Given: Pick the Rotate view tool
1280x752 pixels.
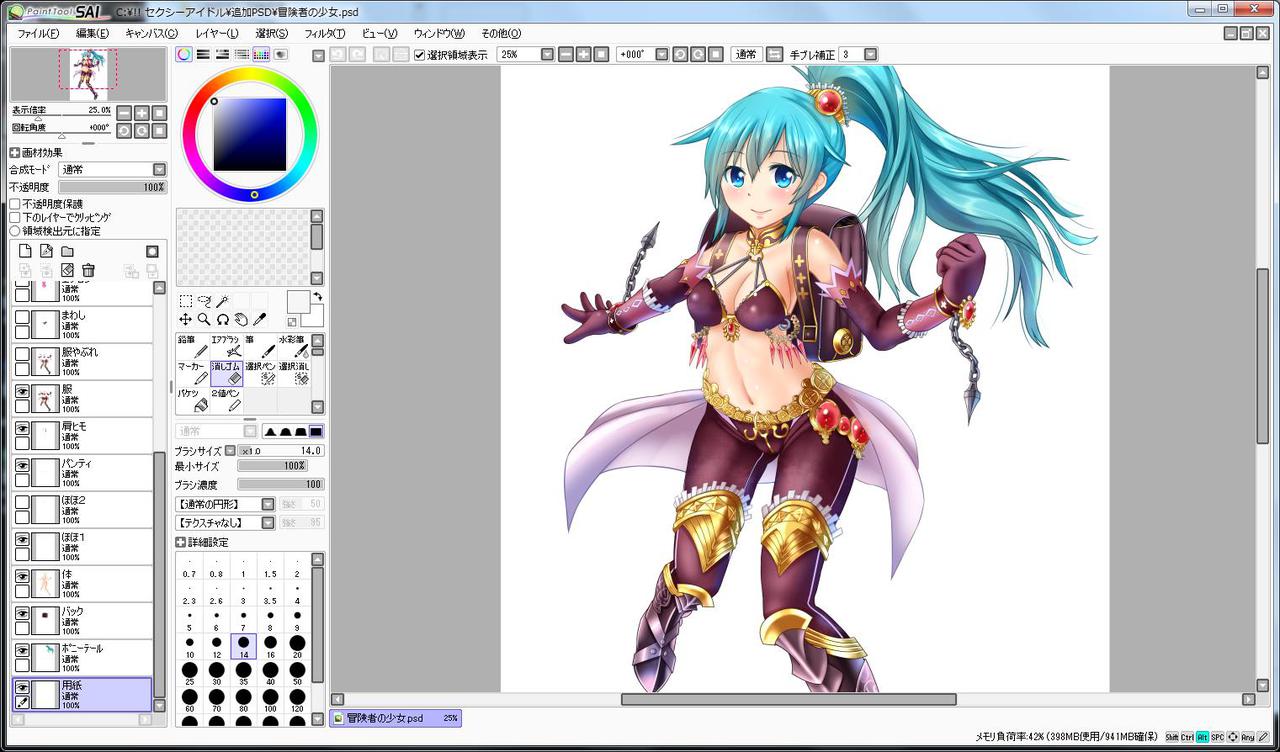Looking at the screenshot, I should click(222, 319).
